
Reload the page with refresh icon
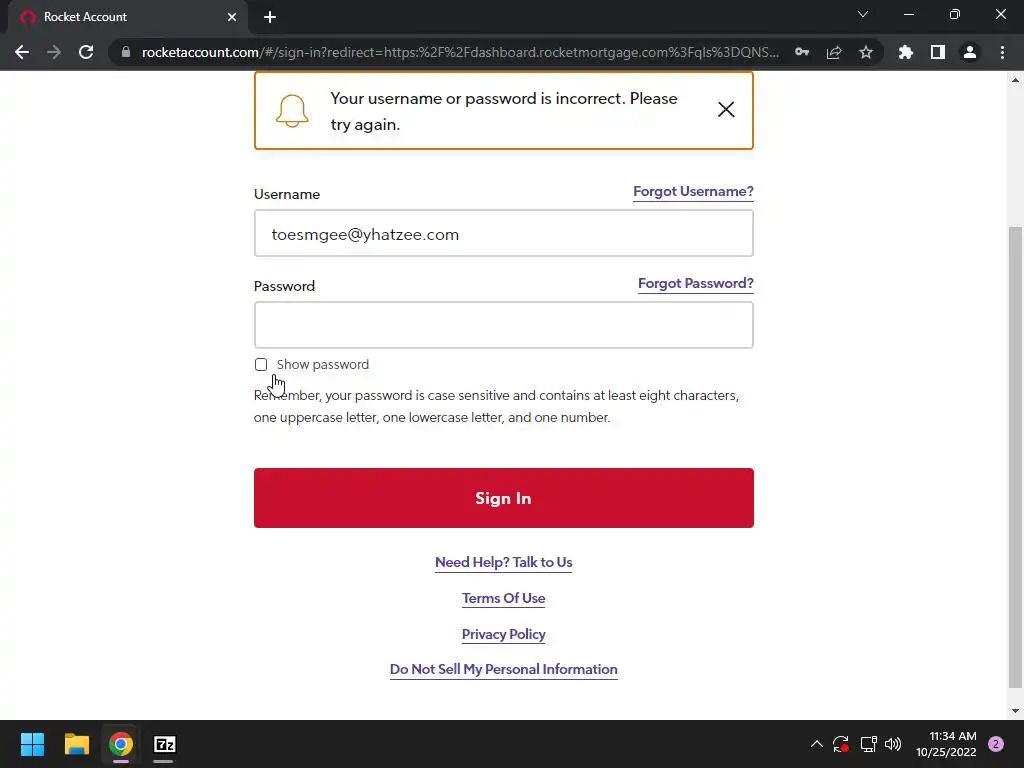pos(86,52)
